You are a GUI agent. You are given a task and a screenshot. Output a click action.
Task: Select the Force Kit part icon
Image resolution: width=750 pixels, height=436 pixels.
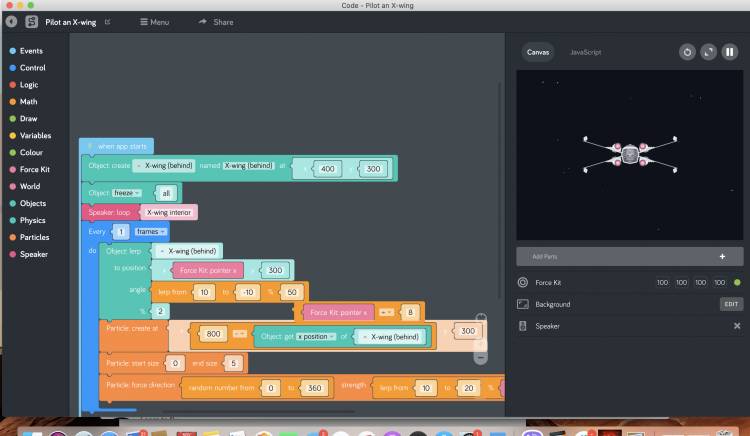(523, 283)
